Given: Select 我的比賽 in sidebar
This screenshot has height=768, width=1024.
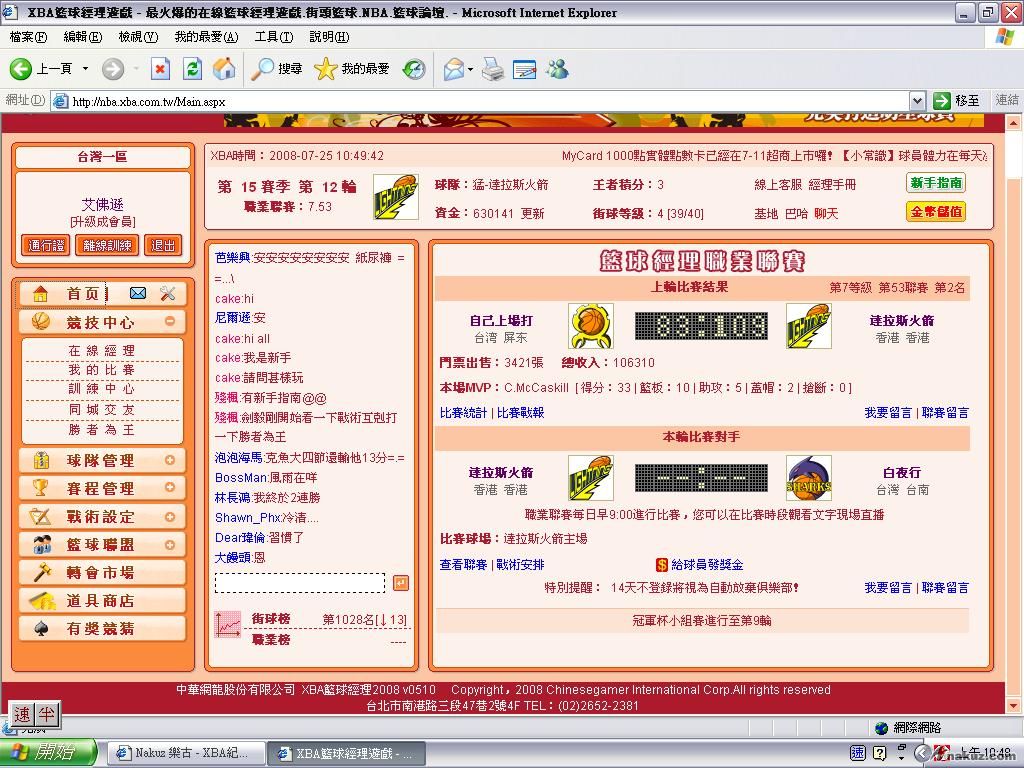Looking at the screenshot, I should (x=102, y=370).
